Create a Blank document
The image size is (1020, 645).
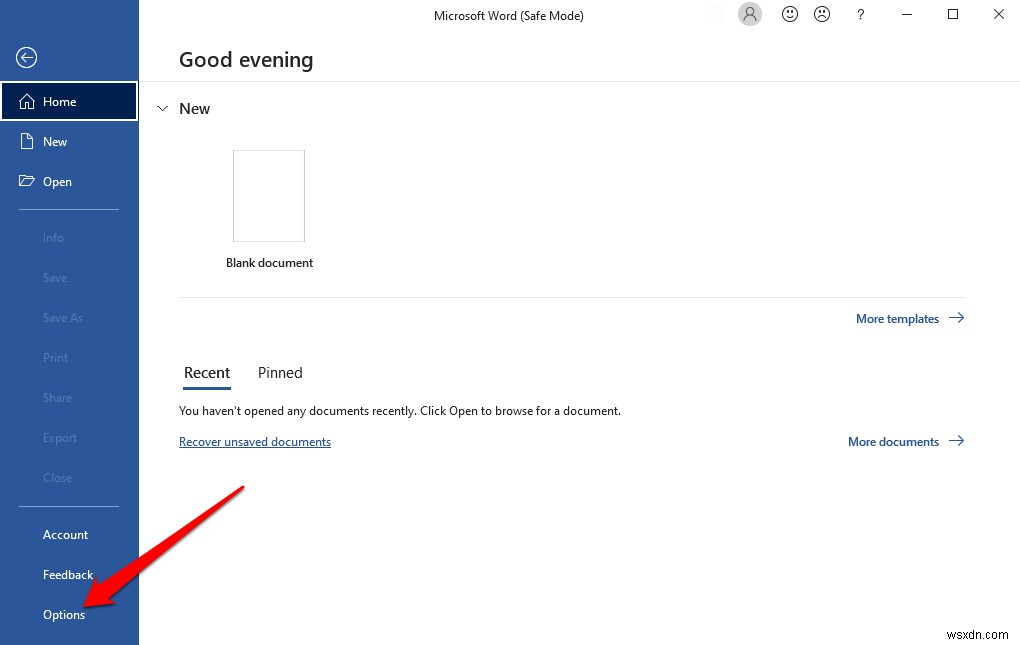coord(269,195)
